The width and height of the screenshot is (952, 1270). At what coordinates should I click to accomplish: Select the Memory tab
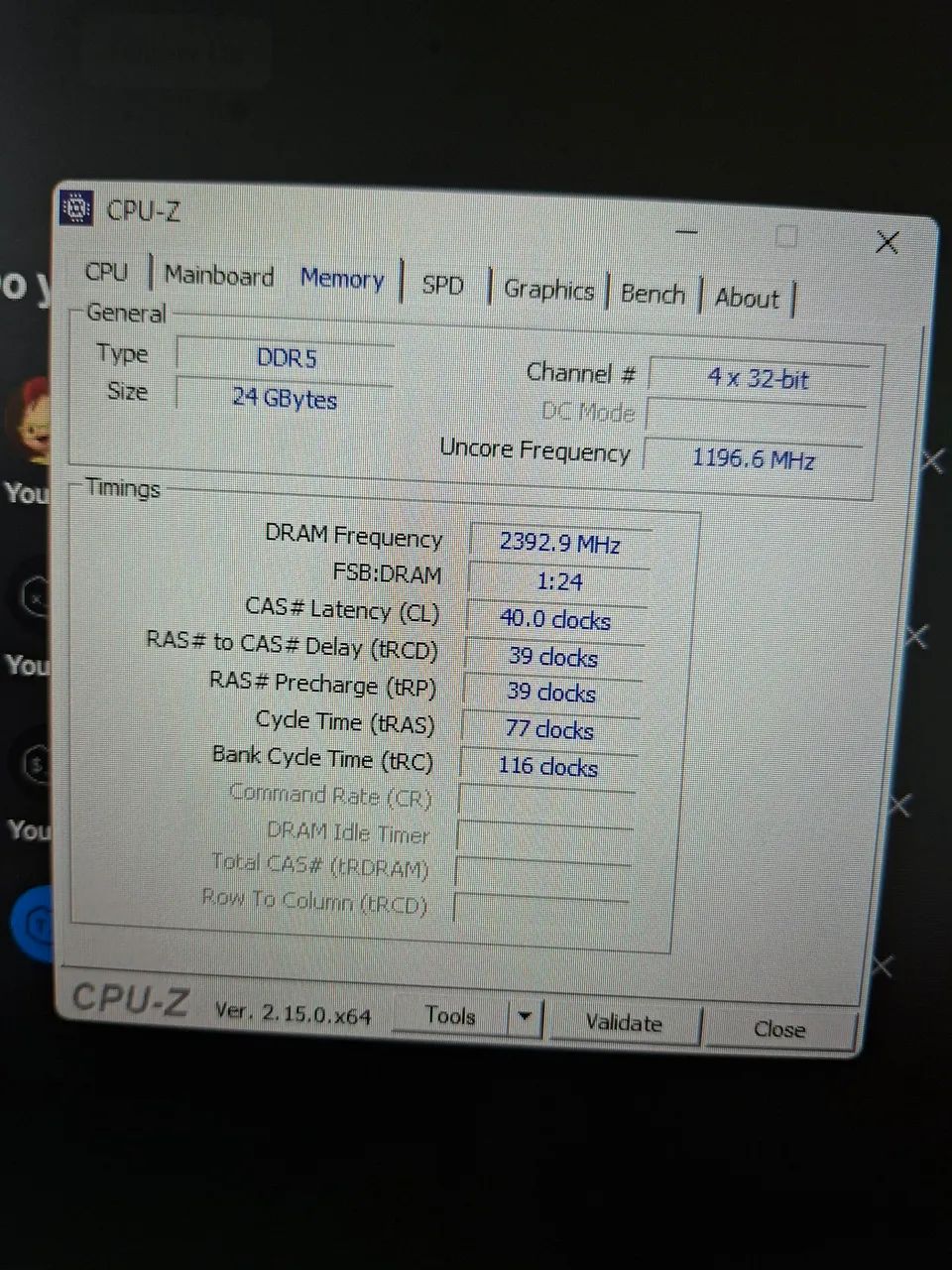point(342,279)
